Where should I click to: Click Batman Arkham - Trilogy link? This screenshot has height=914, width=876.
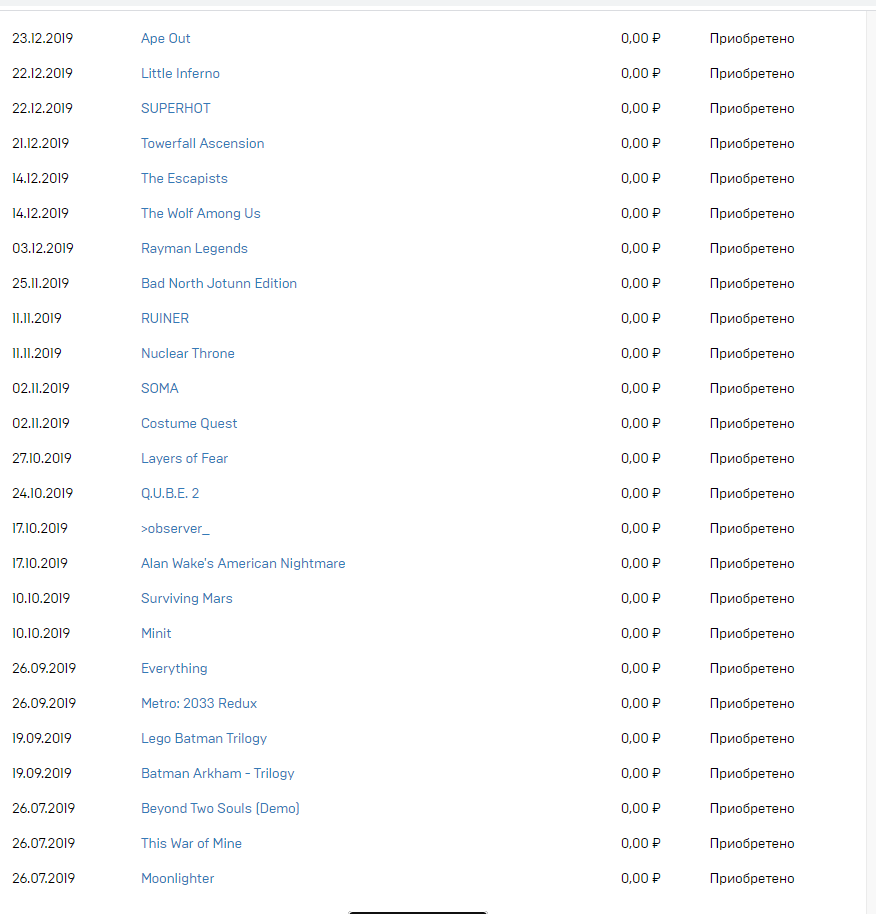(217, 773)
